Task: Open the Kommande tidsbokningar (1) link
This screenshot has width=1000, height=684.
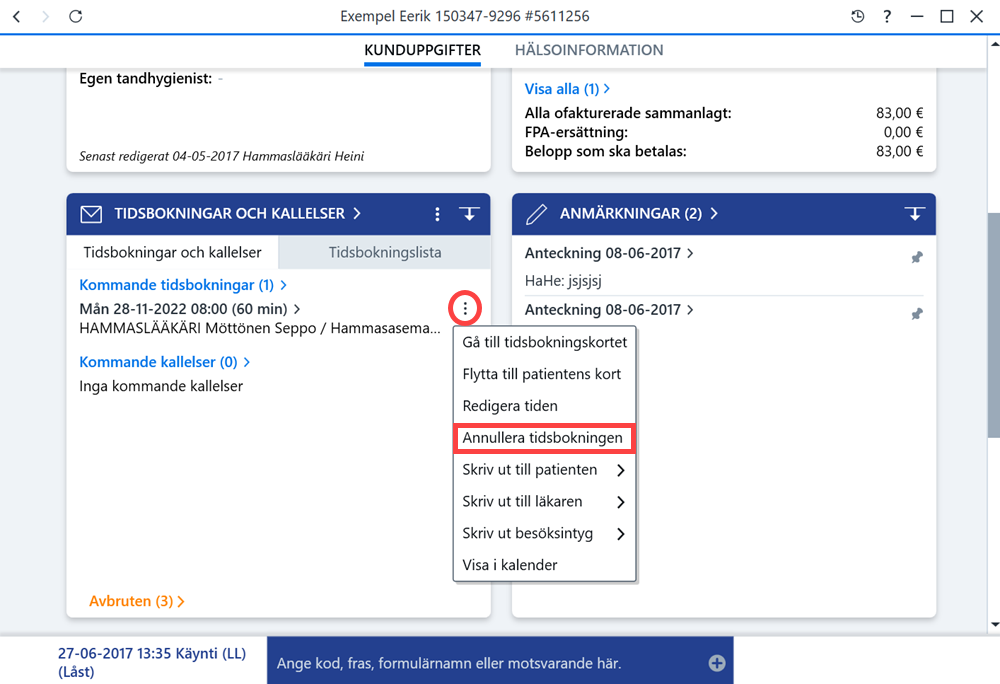Action: click(x=182, y=285)
